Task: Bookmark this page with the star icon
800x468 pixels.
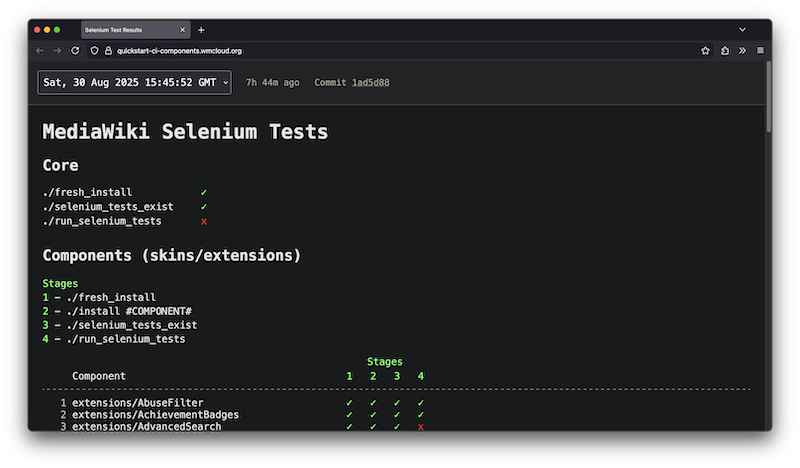Action: coord(705,51)
